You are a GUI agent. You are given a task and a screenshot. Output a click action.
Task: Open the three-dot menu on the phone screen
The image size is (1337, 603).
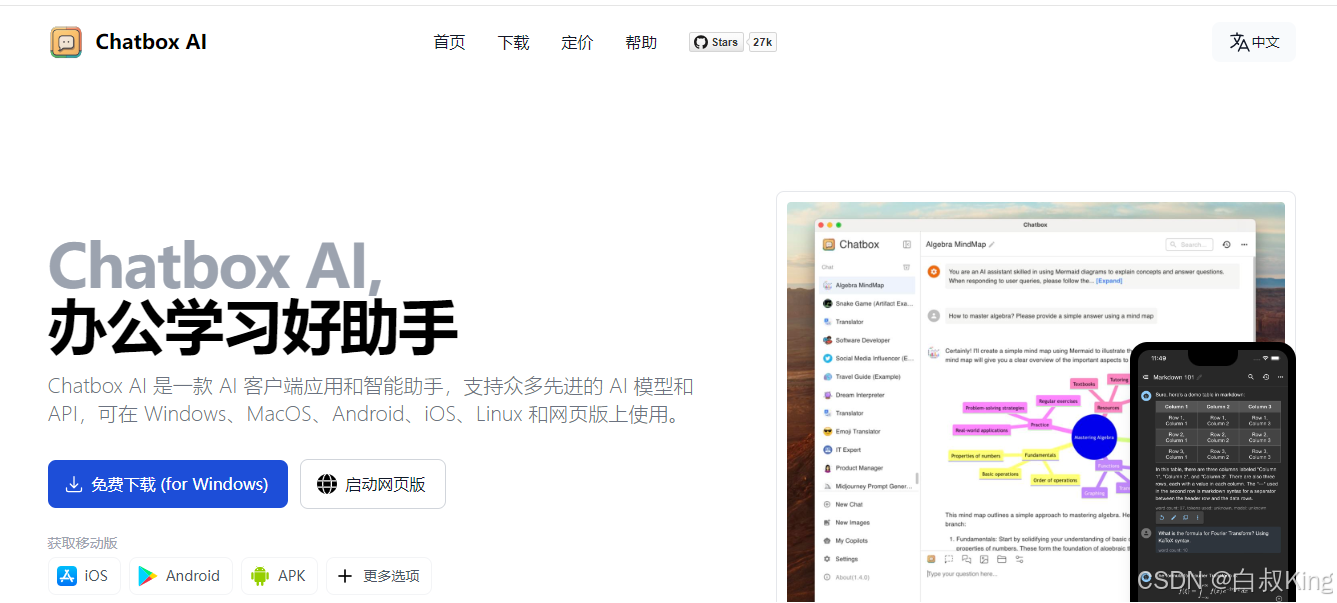pos(1281,377)
